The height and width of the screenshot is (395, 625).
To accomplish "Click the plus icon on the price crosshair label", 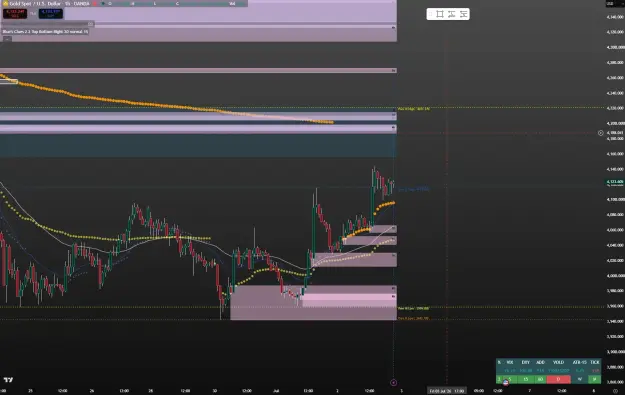I will pos(601,133).
